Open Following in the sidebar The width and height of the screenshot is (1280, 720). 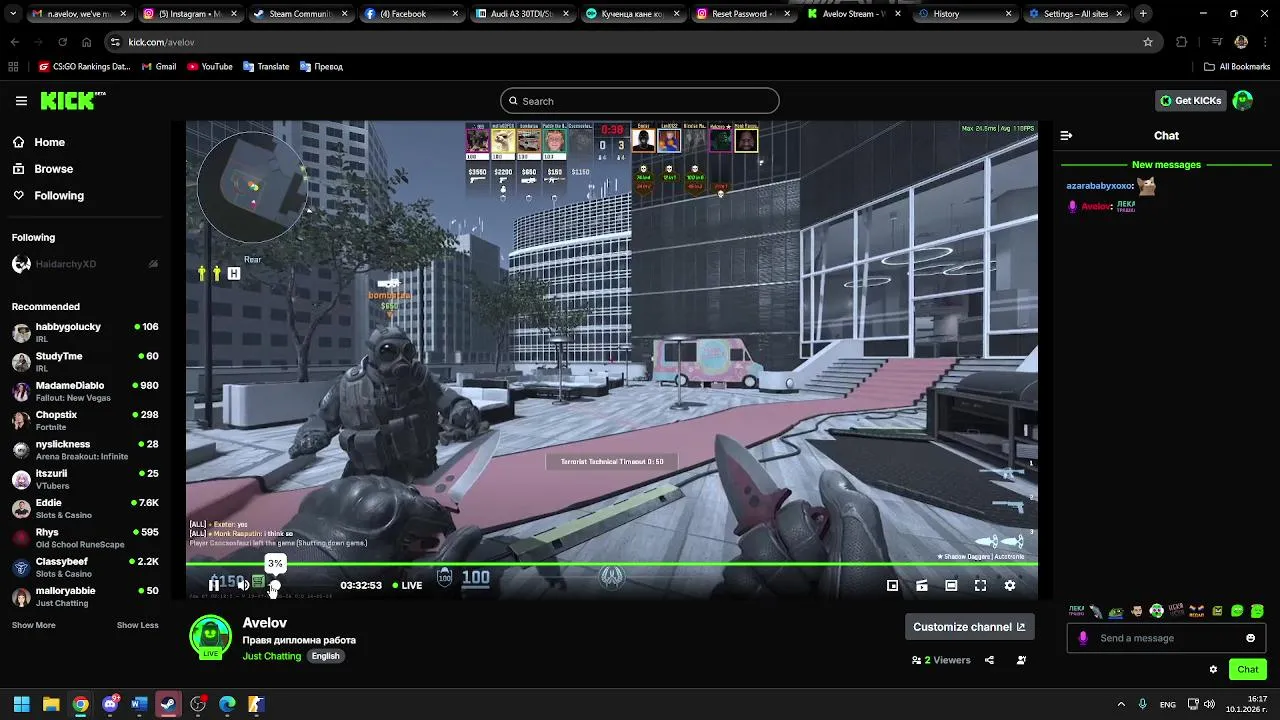point(59,196)
